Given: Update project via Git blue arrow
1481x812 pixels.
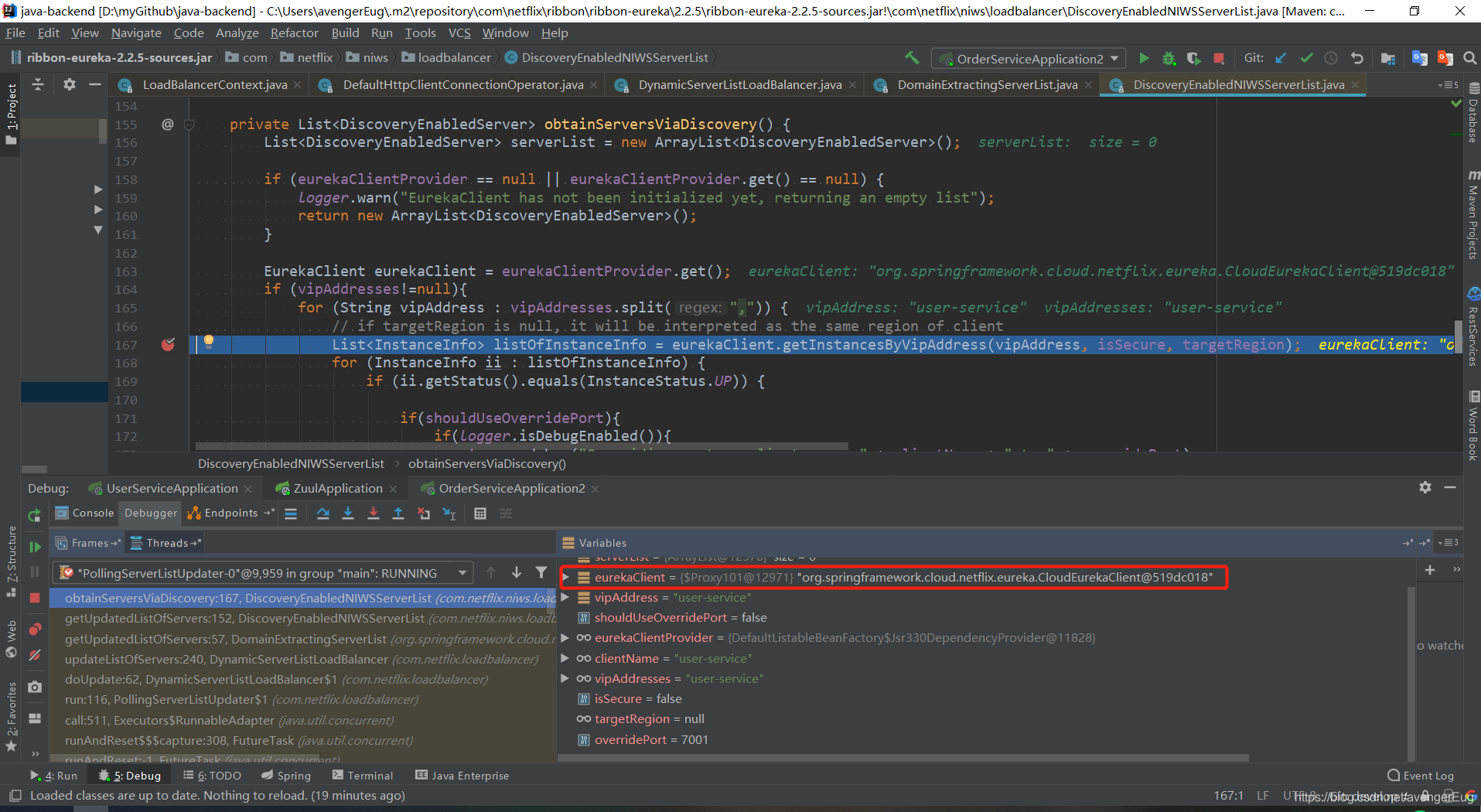Looking at the screenshot, I should click(x=1281, y=58).
